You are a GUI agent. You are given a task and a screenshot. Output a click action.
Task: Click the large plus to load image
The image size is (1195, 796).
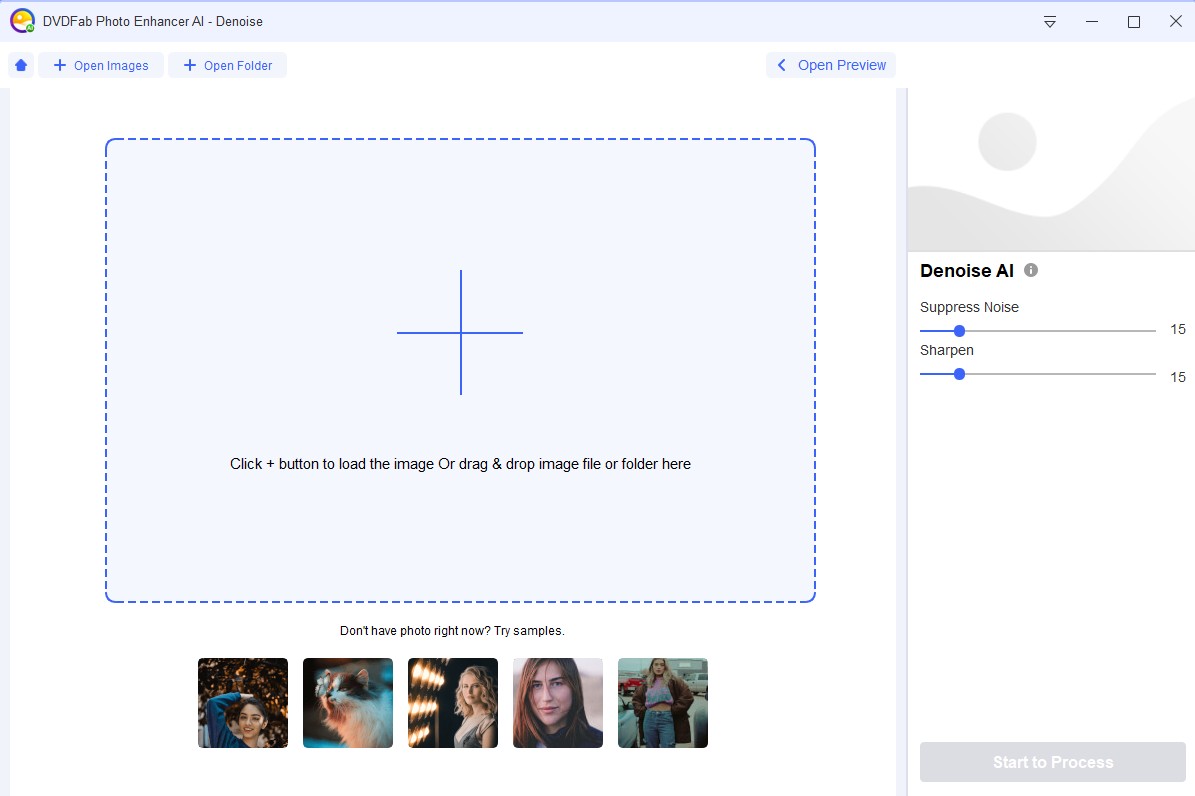(x=460, y=332)
